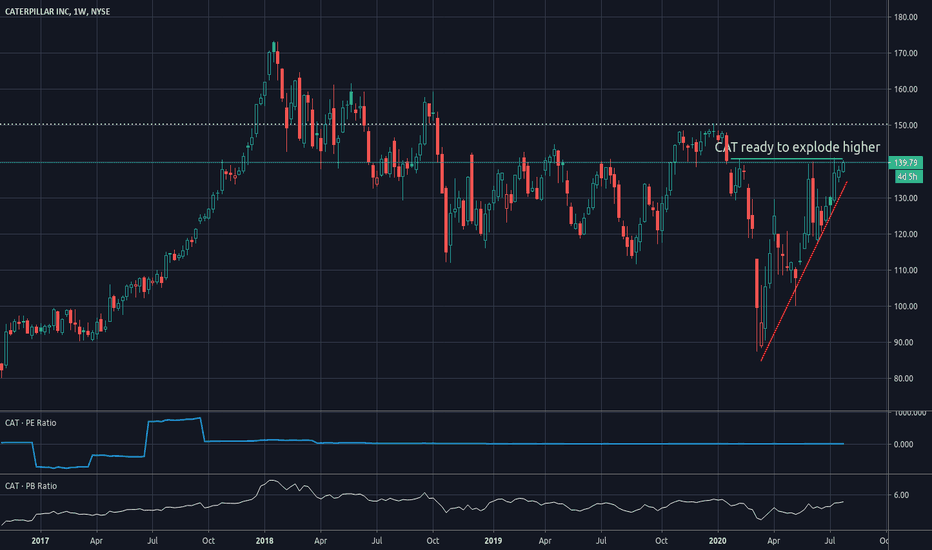Select the green horizontal line beneath the annotation text
Viewport: 932px width, 550px height.
786,159
